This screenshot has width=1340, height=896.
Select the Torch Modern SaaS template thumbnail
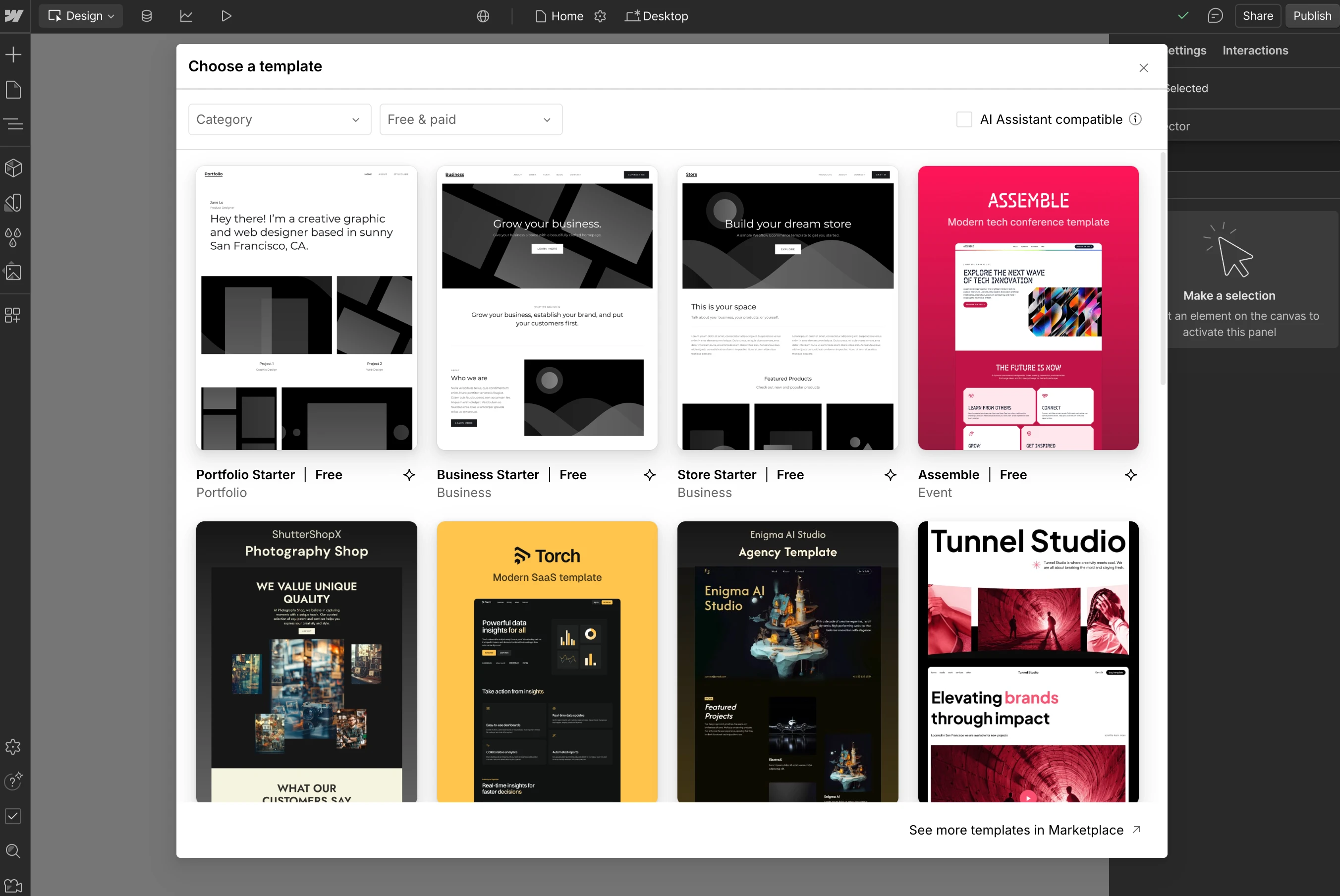coord(547,662)
